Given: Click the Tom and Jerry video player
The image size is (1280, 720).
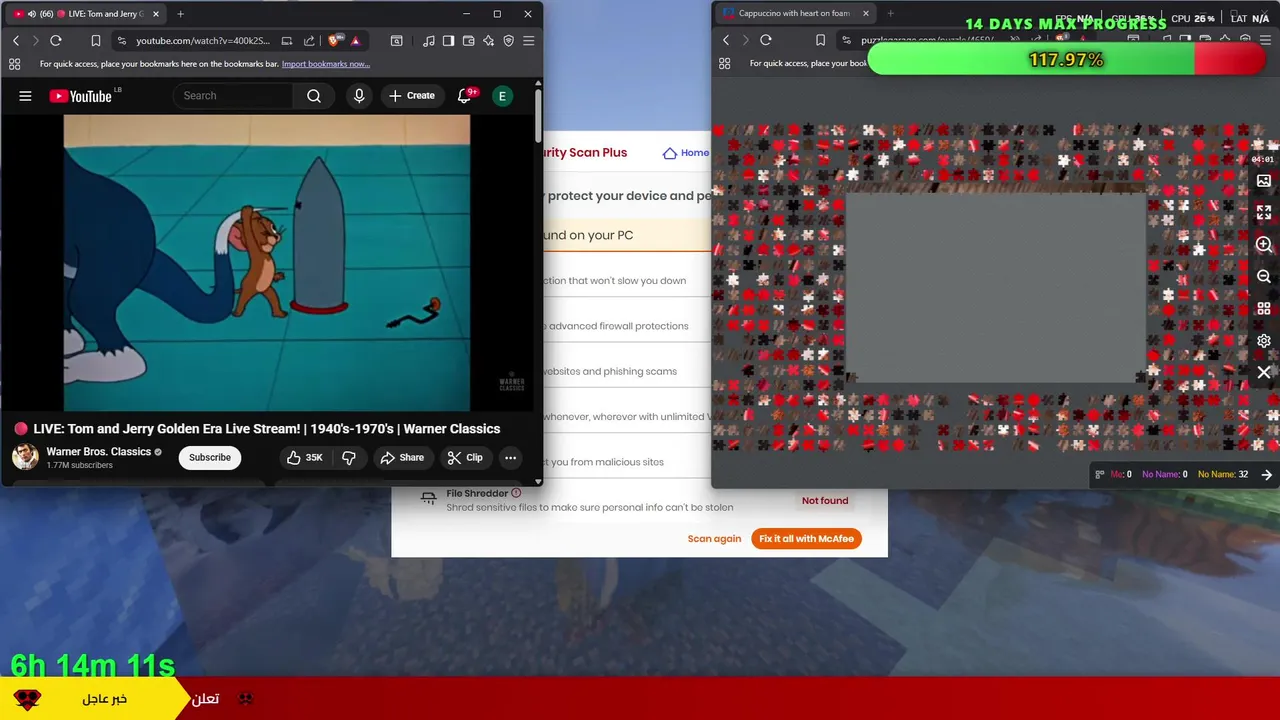Looking at the screenshot, I should (x=266, y=262).
